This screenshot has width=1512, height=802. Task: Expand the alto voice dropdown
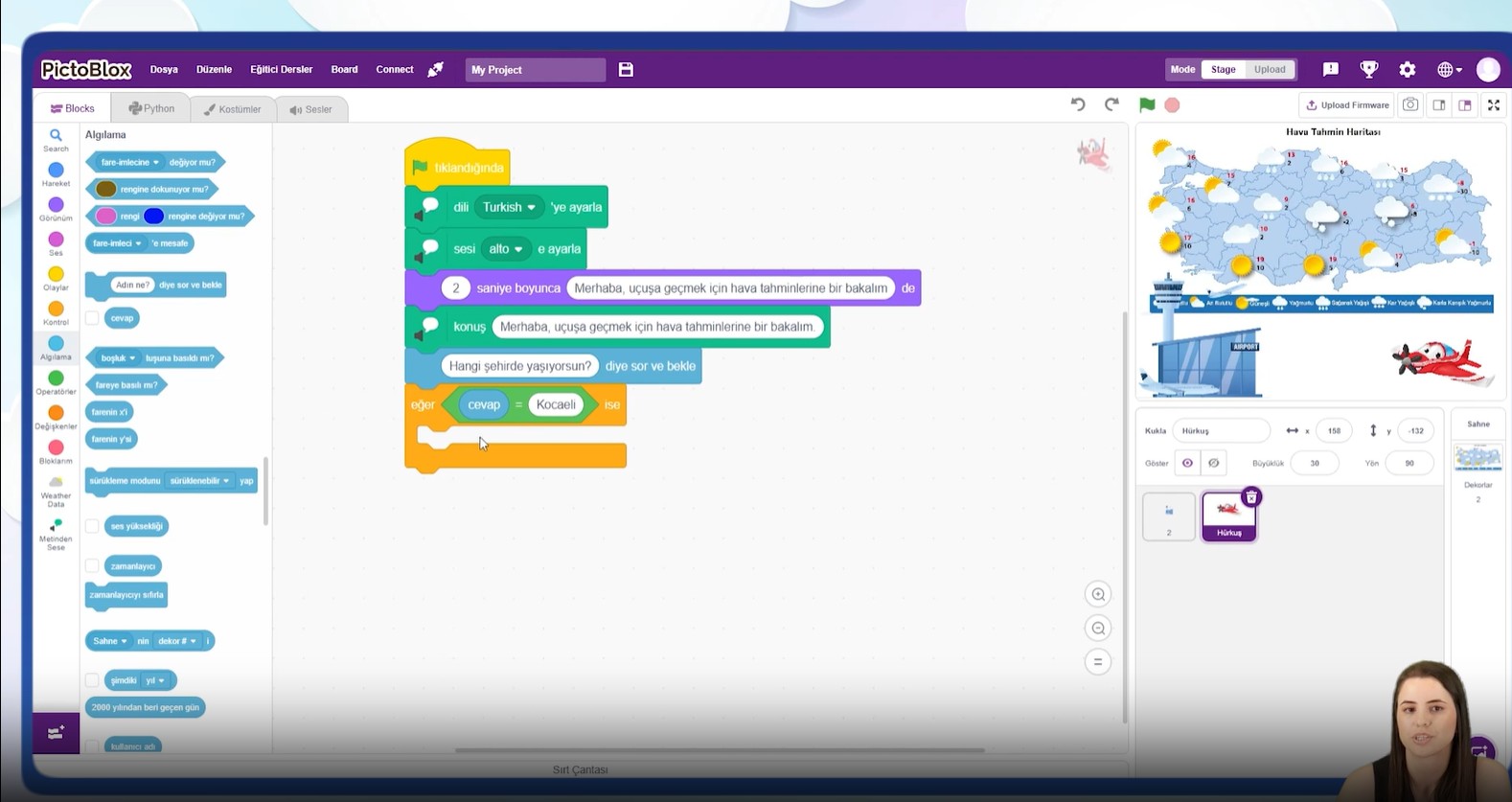click(x=506, y=249)
